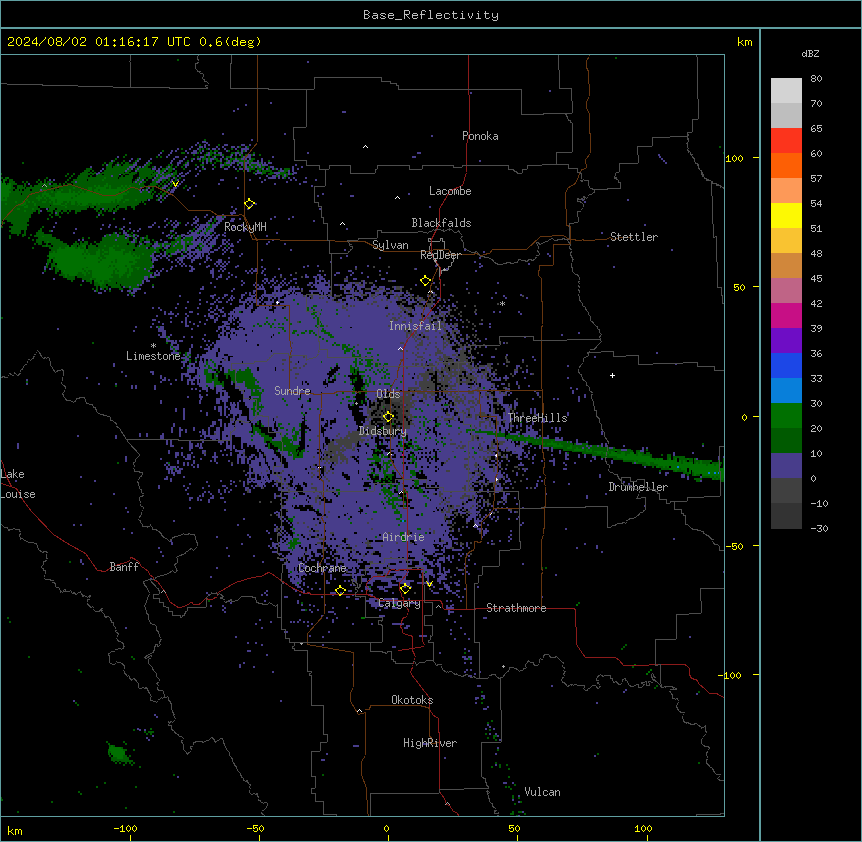Click the Okotoks label
The height and width of the screenshot is (842, 862).
tap(412, 700)
